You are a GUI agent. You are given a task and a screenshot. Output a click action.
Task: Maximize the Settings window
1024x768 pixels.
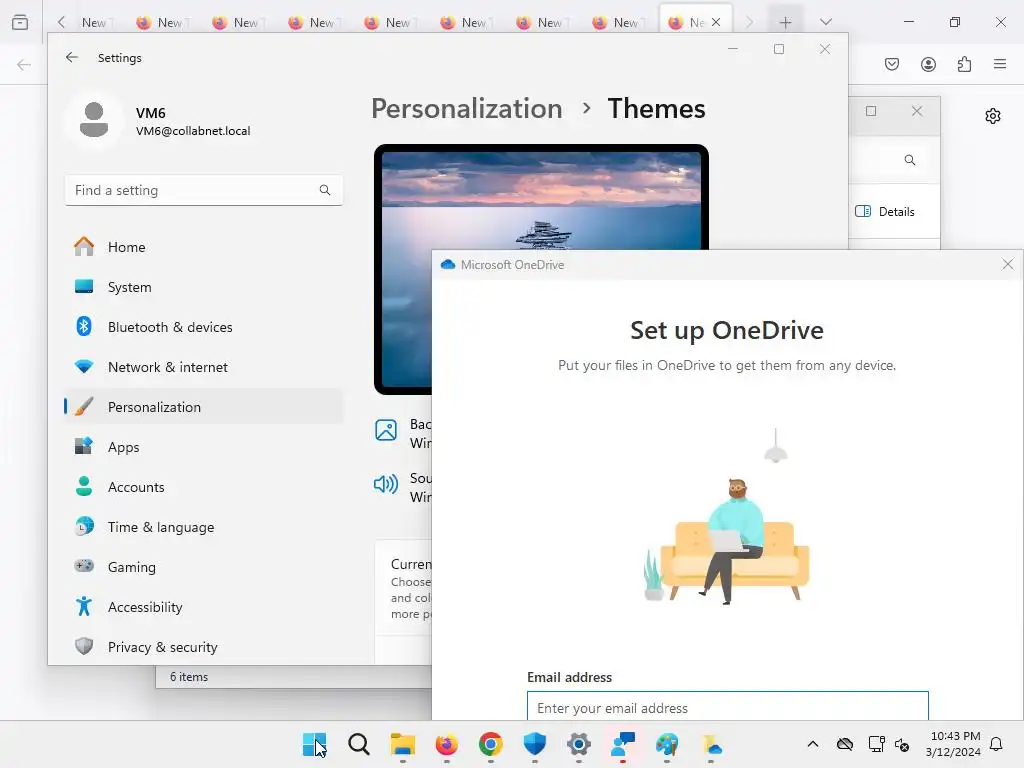778,49
